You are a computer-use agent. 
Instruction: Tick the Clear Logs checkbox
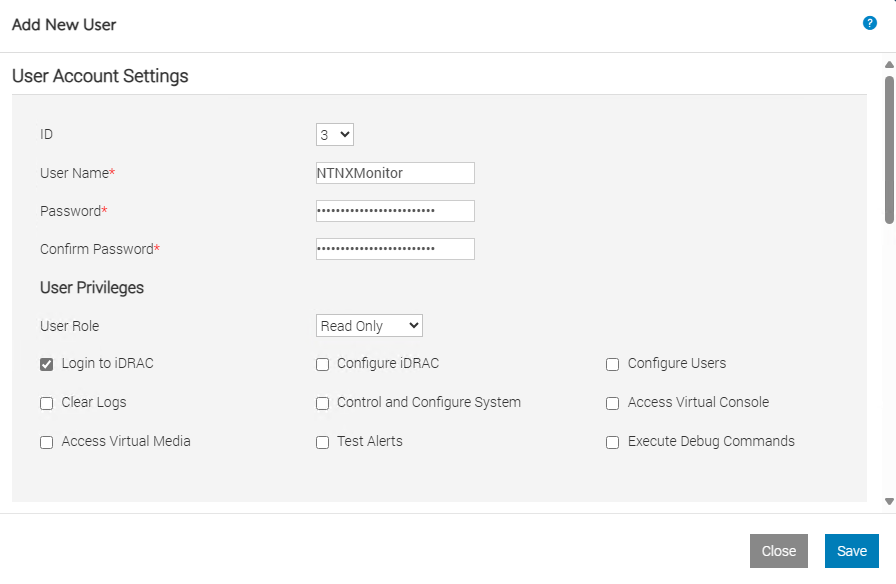coord(46,403)
